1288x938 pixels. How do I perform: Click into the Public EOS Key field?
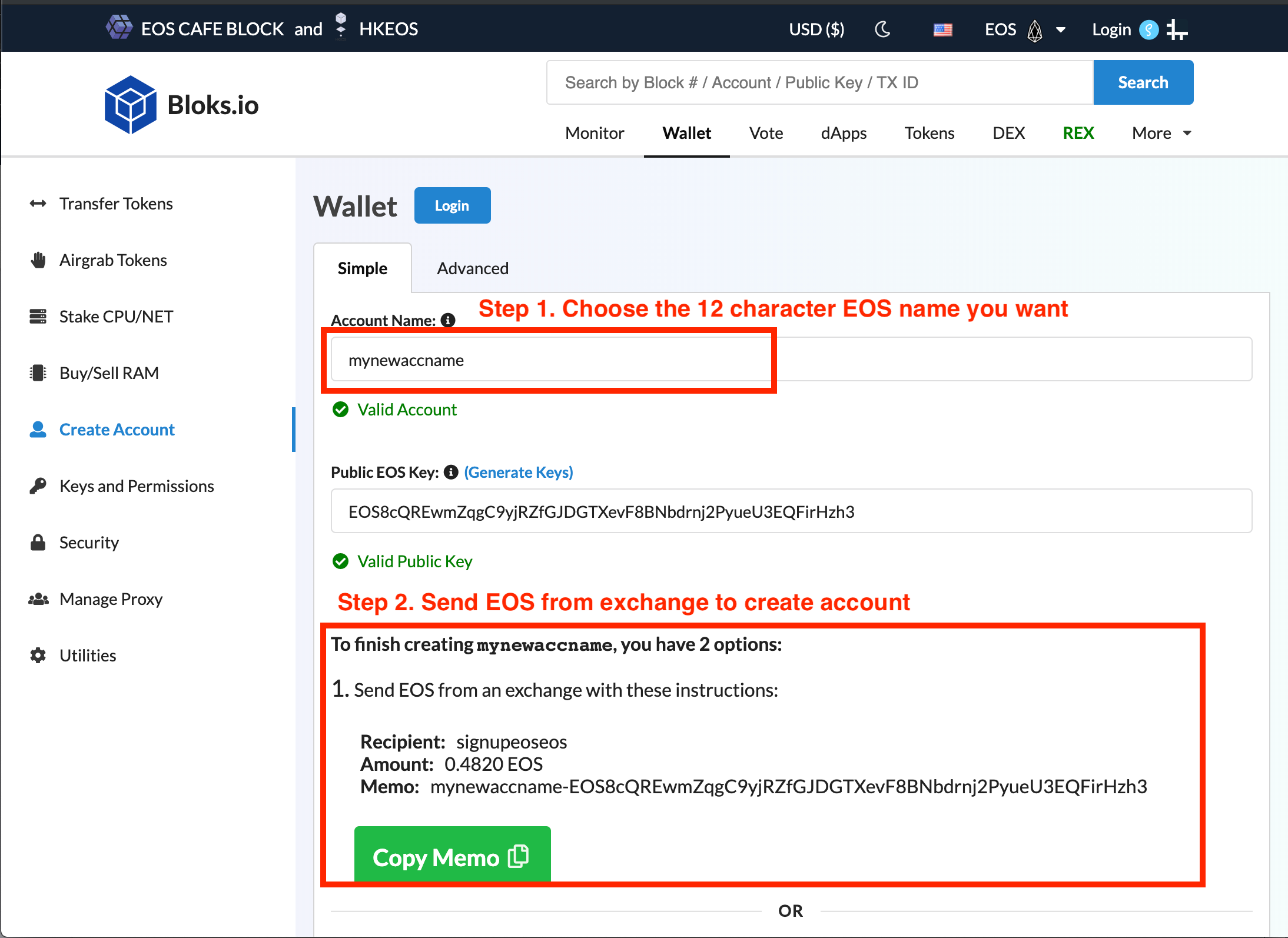791,511
